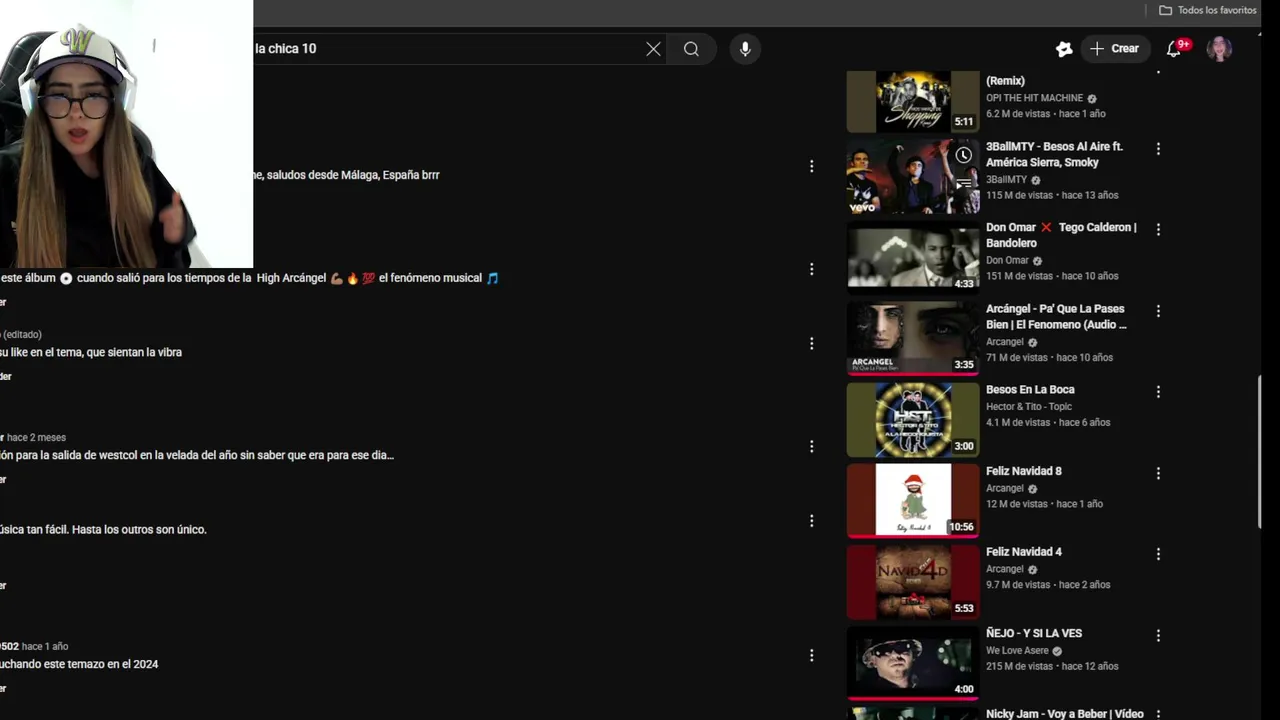This screenshot has height=720, width=1280.
Task: Add Besos Al Aire to queue icon
Action: (963, 183)
